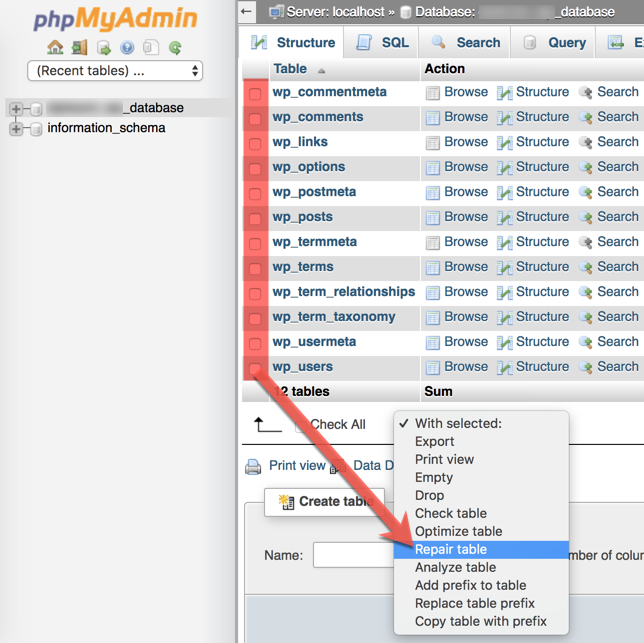Click Structure icon for wp_posts row
The image size is (644, 643).
(505, 217)
